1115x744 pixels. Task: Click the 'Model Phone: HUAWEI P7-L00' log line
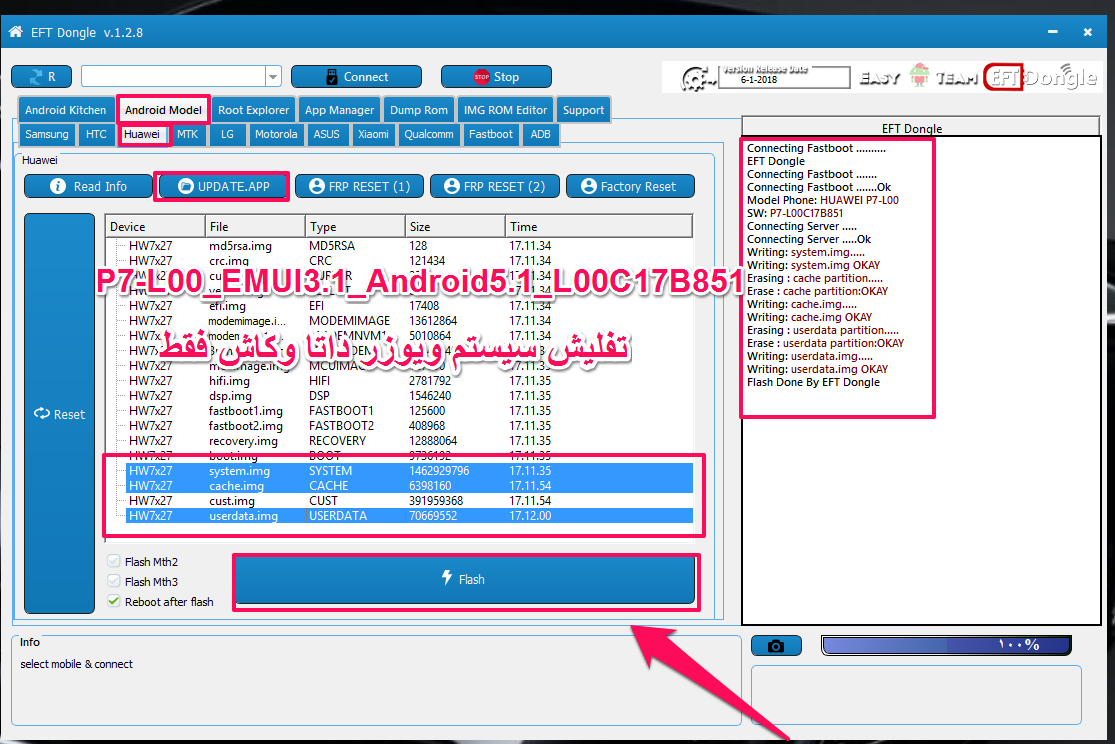pos(823,200)
